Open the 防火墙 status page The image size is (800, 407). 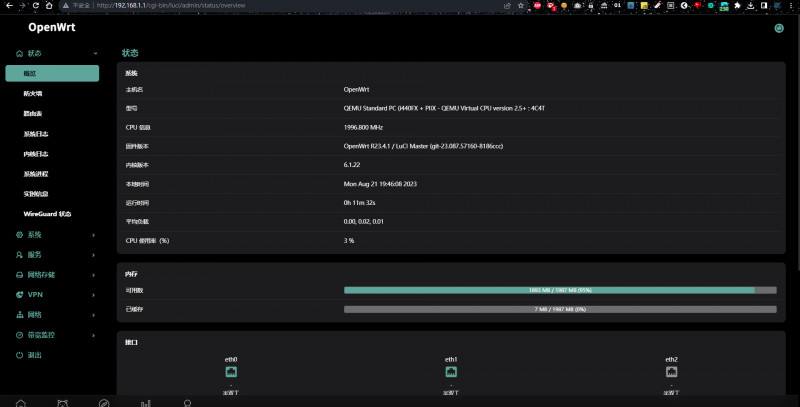pyautogui.click(x=33, y=93)
